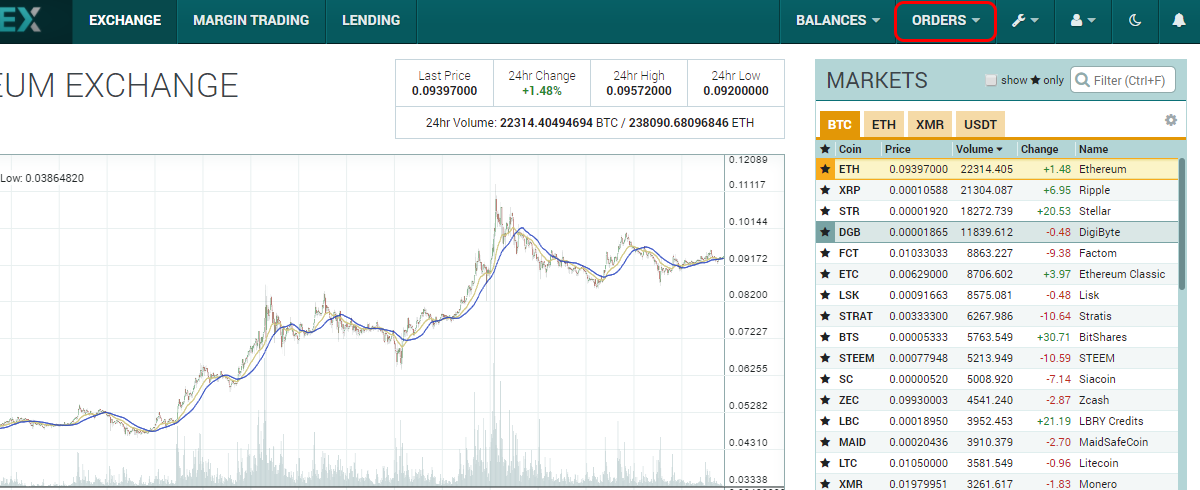This screenshot has height=490, width=1200.
Task: Expand the ORDERS dropdown
Action: 945,20
